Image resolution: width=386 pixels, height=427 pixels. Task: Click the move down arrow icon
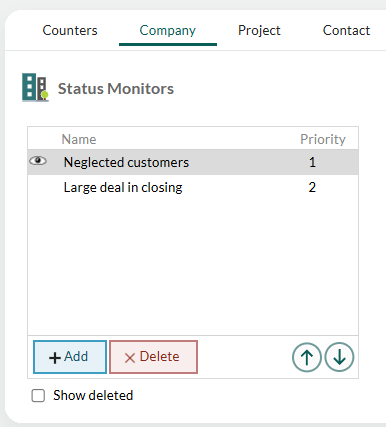[x=339, y=357]
